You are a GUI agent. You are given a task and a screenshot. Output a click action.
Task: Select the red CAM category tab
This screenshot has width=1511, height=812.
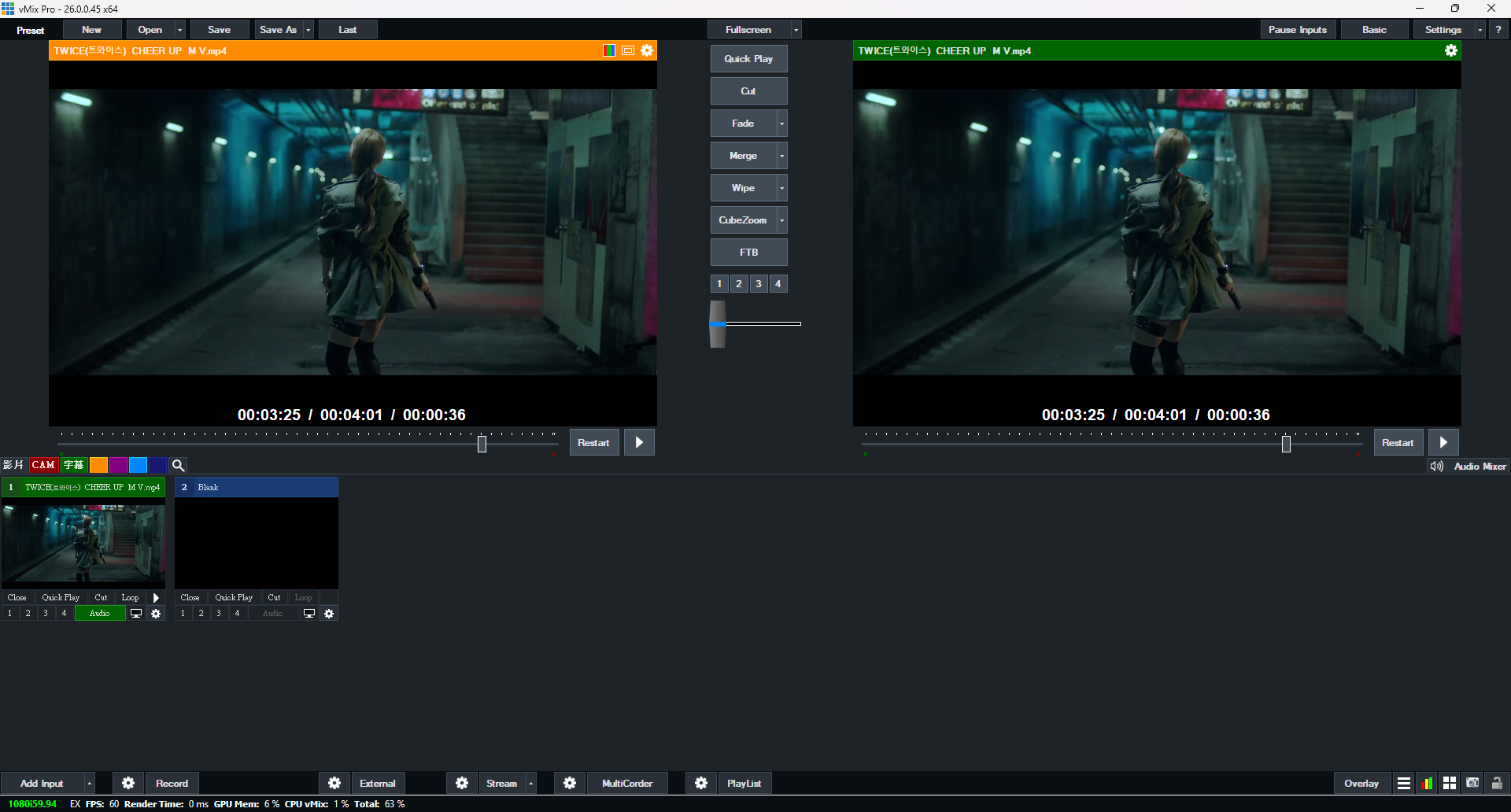point(43,465)
